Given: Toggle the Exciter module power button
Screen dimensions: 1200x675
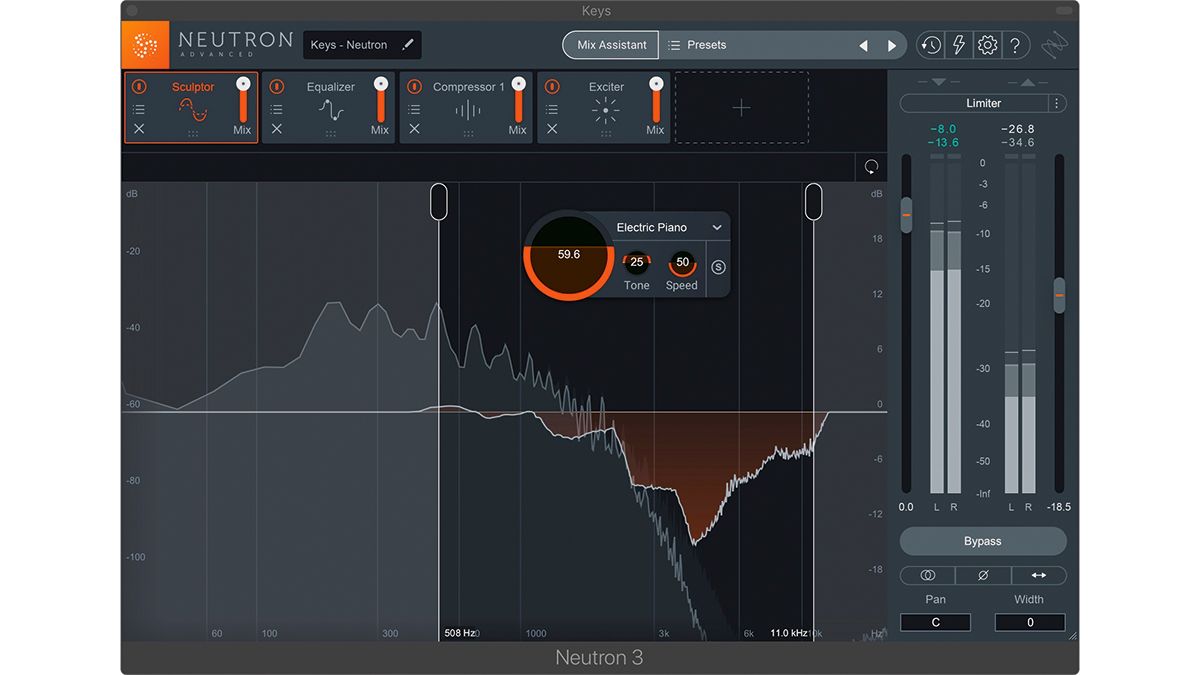Looking at the screenshot, I should tap(552, 87).
